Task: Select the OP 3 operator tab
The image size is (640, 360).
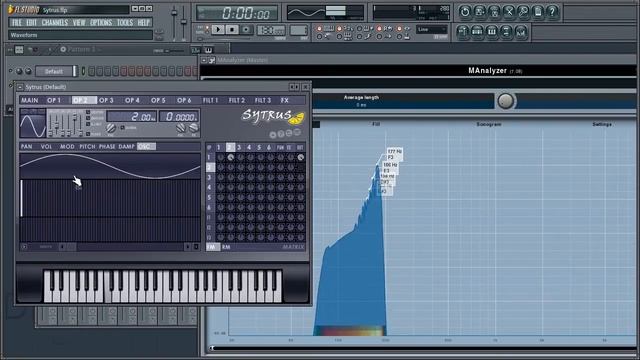Action: click(x=106, y=100)
